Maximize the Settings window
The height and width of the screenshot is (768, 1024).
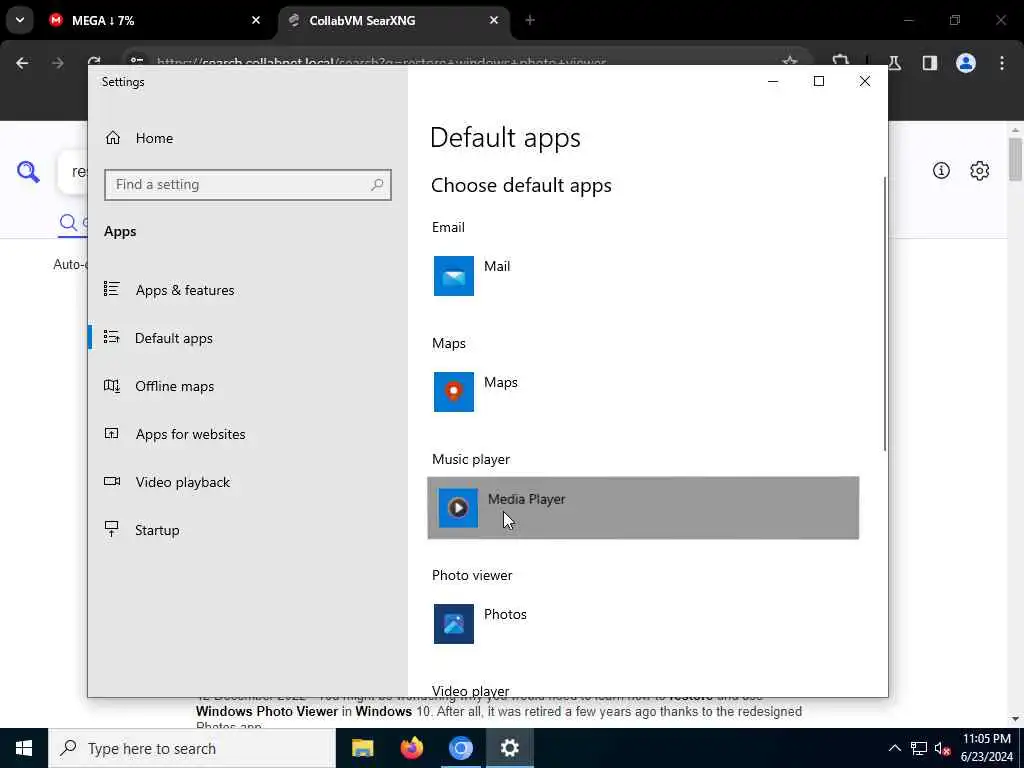819,82
